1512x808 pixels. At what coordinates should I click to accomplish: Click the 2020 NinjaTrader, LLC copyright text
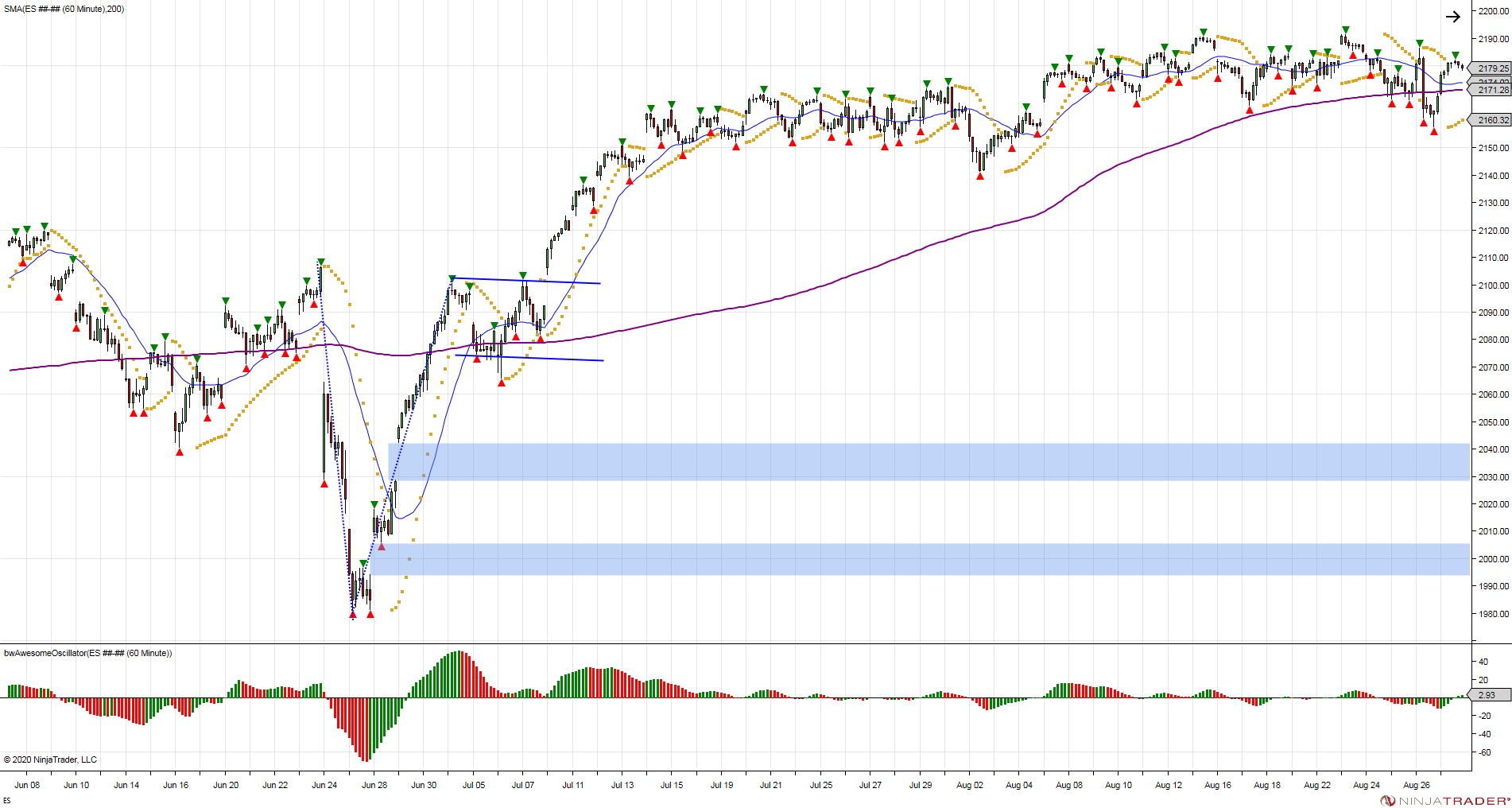[x=50, y=759]
